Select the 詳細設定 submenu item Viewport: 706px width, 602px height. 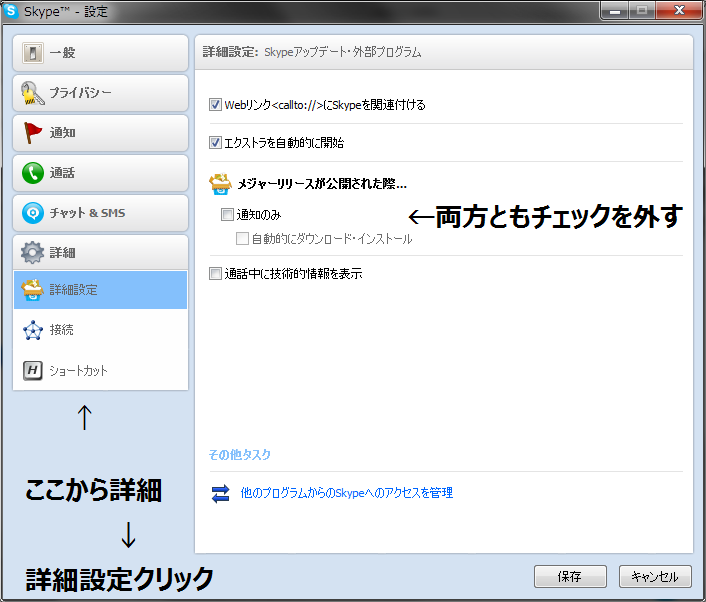pos(100,290)
